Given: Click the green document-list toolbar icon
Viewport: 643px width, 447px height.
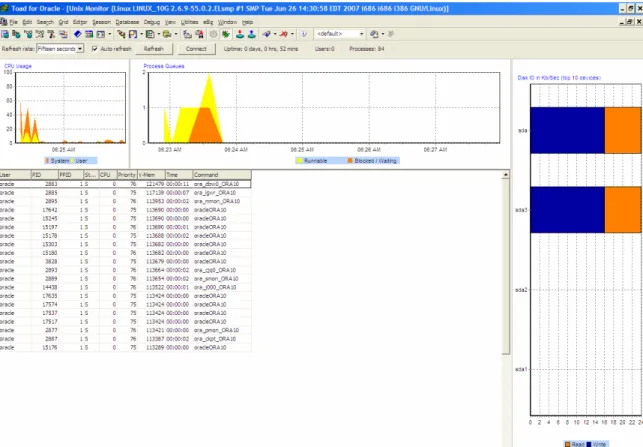Looking at the screenshot, I should [150, 34].
